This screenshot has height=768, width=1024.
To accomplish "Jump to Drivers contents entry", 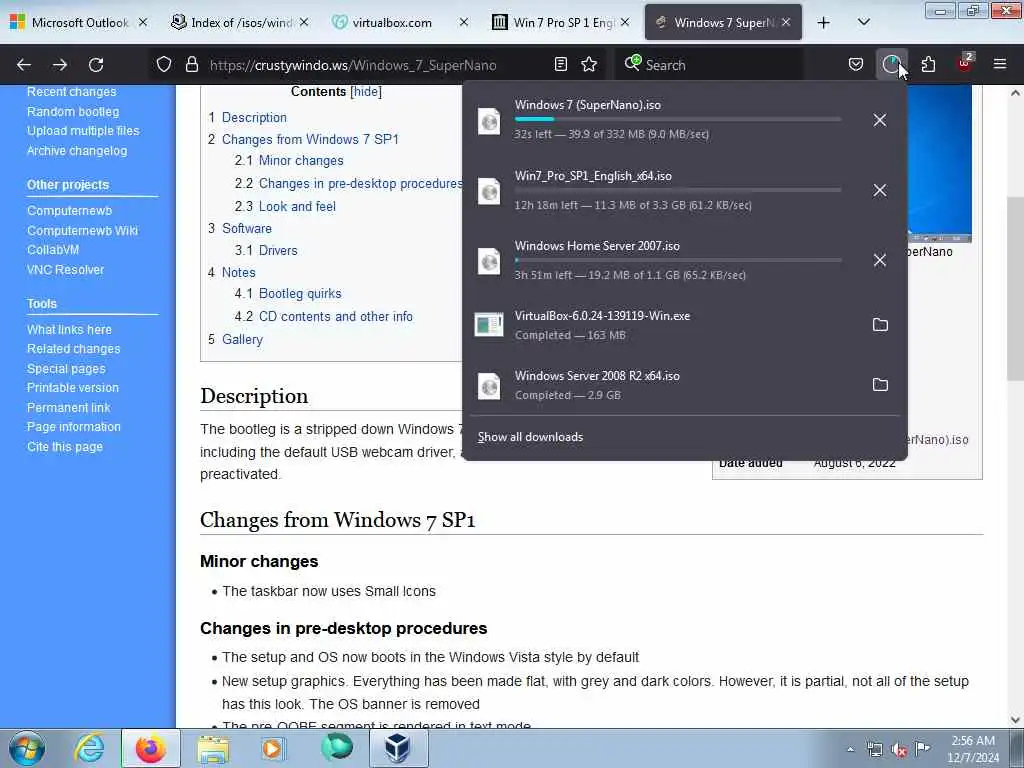I will [278, 250].
